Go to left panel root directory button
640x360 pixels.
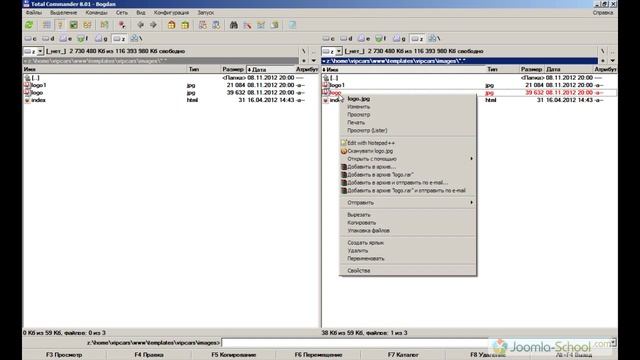303,51
